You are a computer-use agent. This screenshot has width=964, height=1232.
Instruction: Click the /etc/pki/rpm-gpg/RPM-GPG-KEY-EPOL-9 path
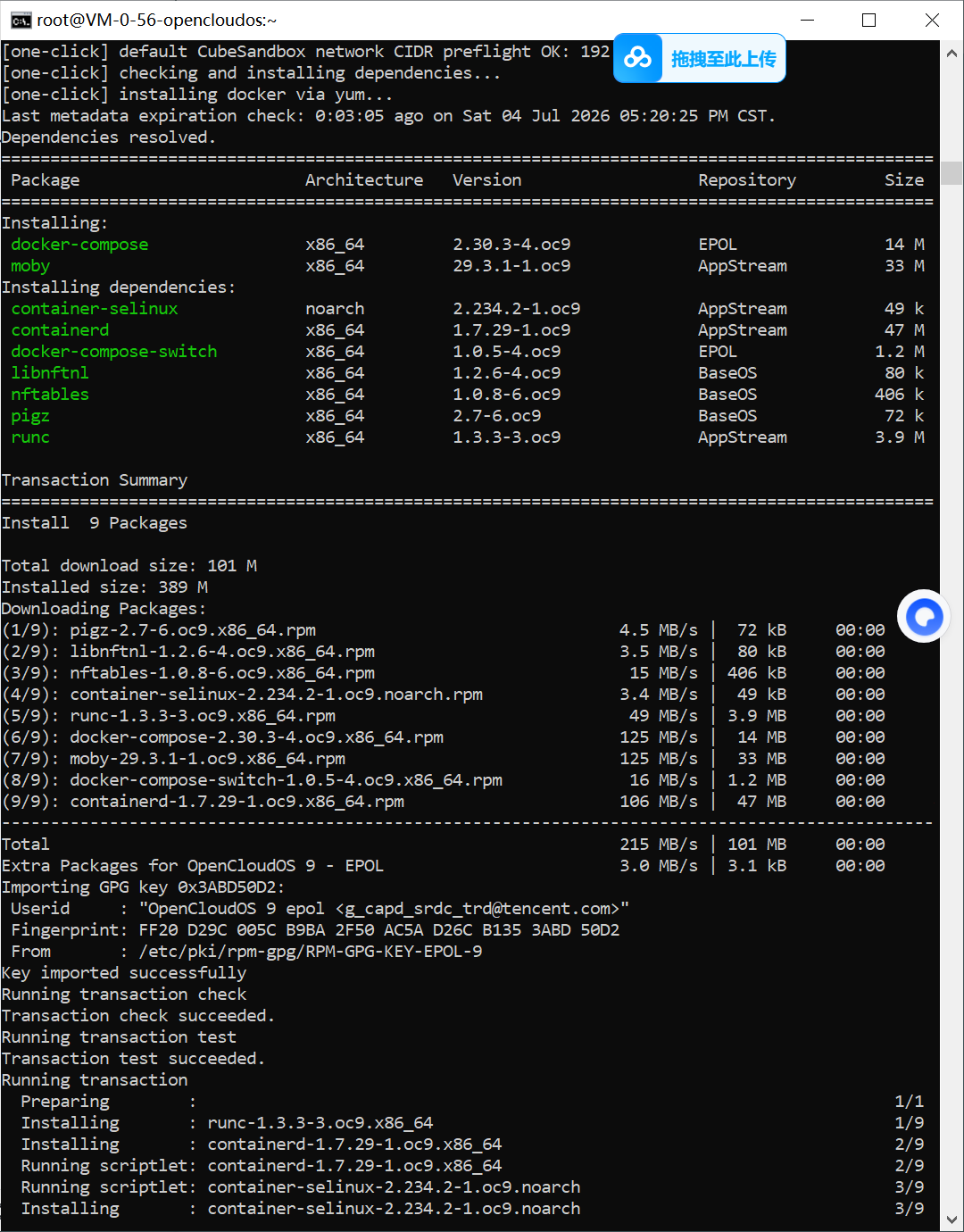tap(311, 952)
